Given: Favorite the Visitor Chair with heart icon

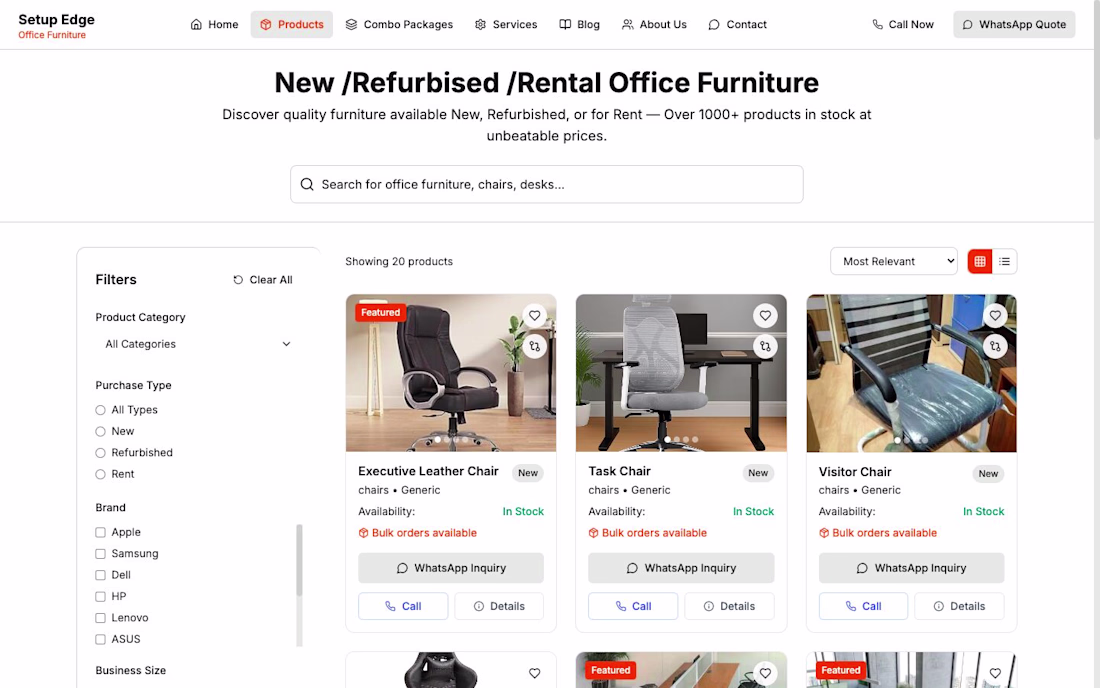Looking at the screenshot, I should [x=995, y=316].
